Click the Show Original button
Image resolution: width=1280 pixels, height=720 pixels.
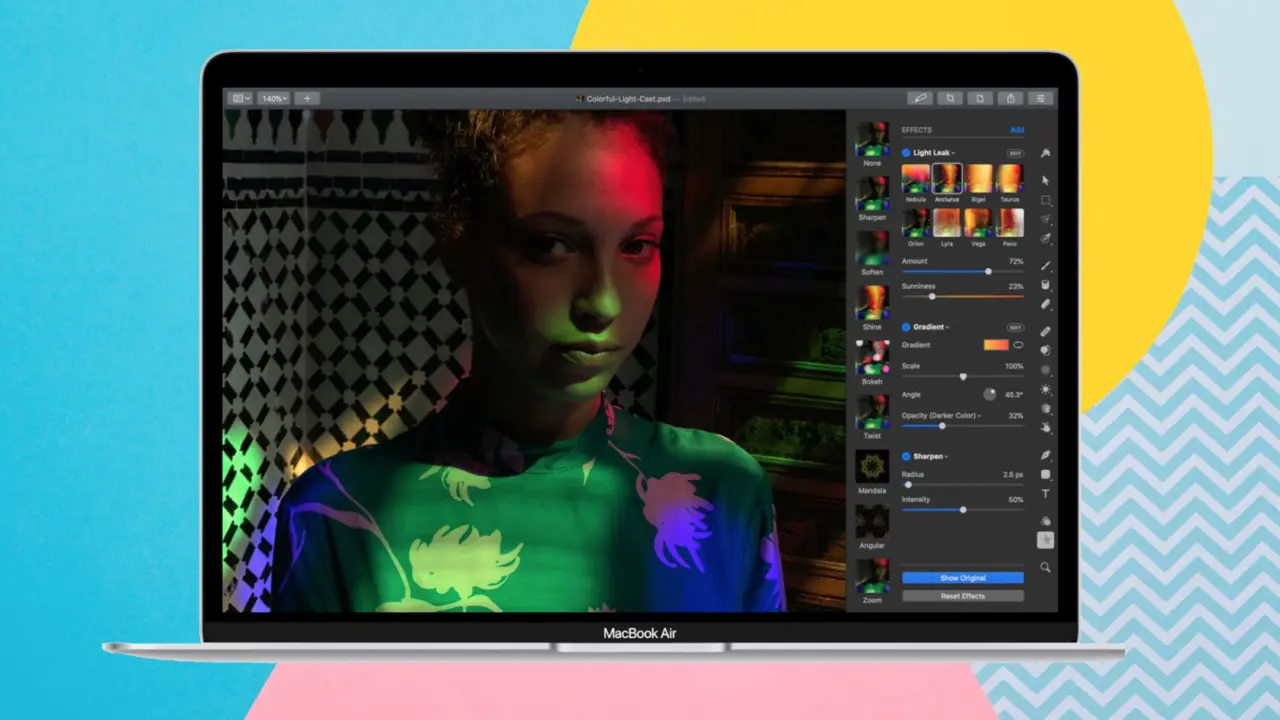click(x=962, y=578)
